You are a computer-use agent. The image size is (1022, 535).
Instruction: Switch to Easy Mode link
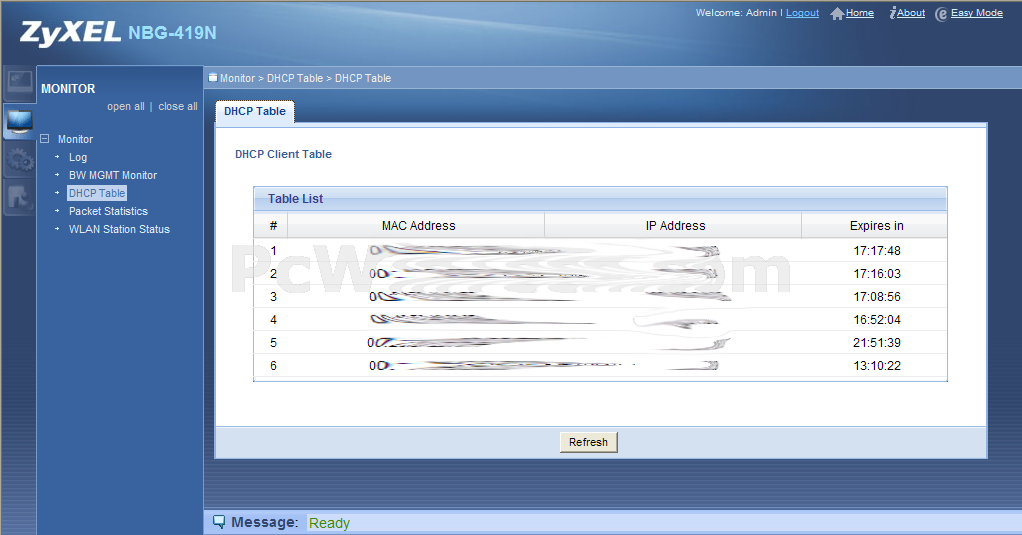[x=976, y=13]
